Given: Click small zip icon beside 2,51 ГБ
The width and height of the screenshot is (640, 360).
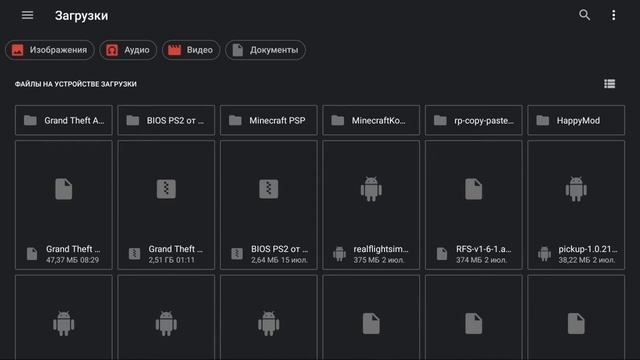Looking at the screenshot, I should pyautogui.click(x=134, y=254).
